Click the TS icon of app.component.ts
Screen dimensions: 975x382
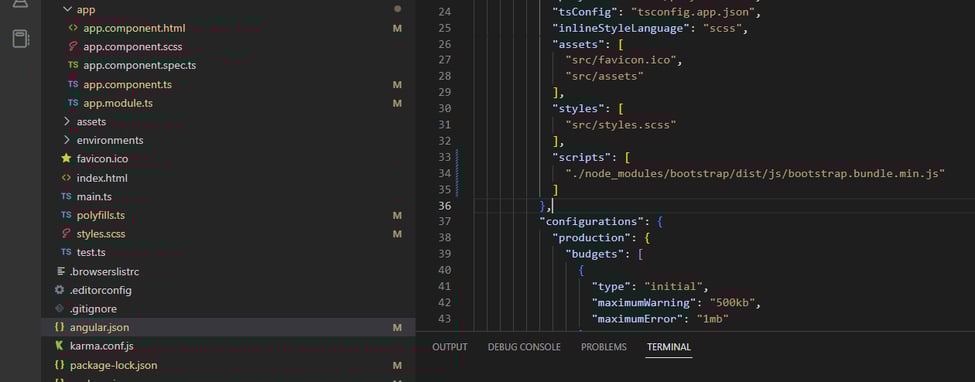coord(73,84)
